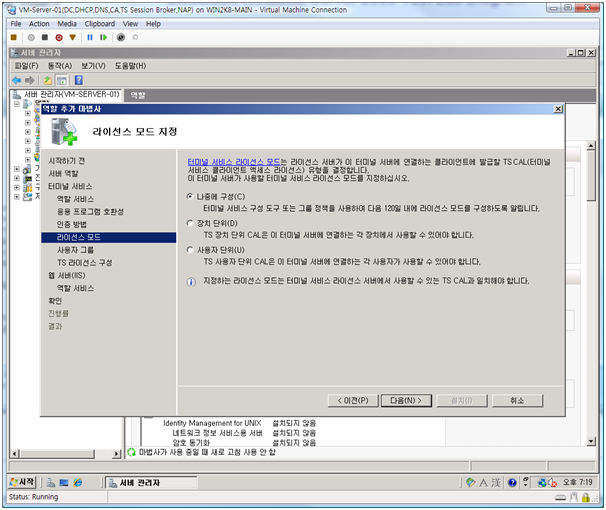This screenshot has width=606, height=510.
Task: Open the VM Action menu
Action: 39,24
